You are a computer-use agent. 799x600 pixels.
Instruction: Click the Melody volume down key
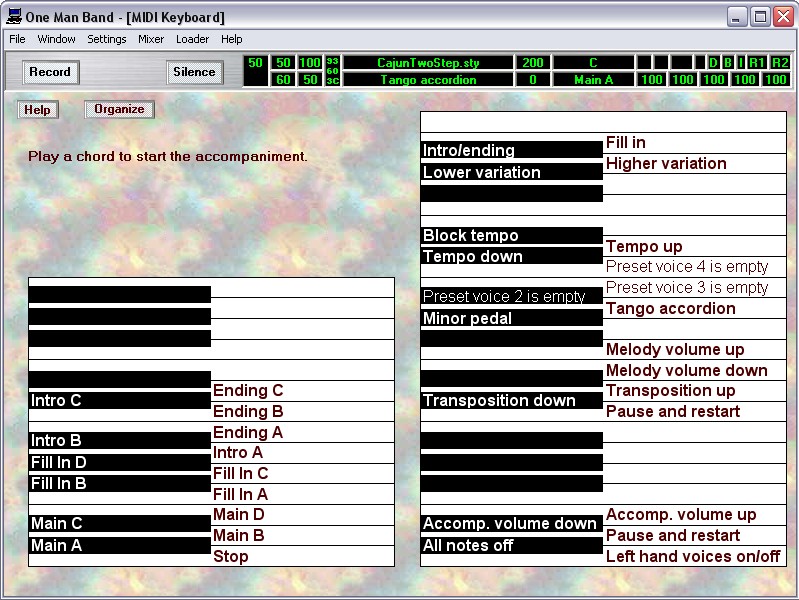click(695, 370)
